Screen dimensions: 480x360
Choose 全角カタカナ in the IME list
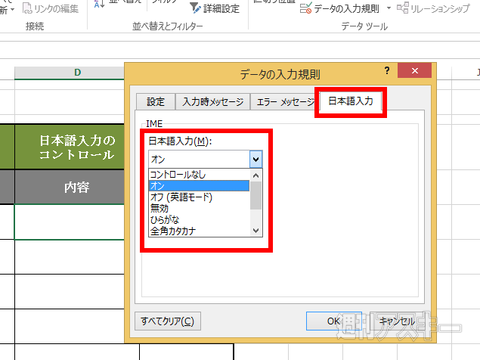199,231
